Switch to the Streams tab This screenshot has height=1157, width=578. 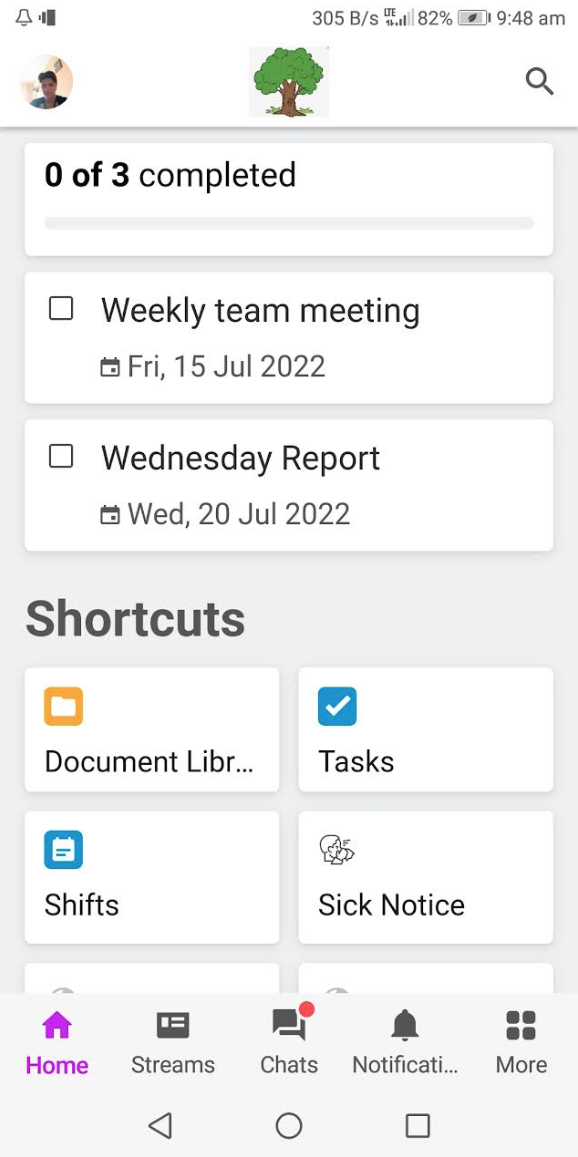click(173, 1043)
